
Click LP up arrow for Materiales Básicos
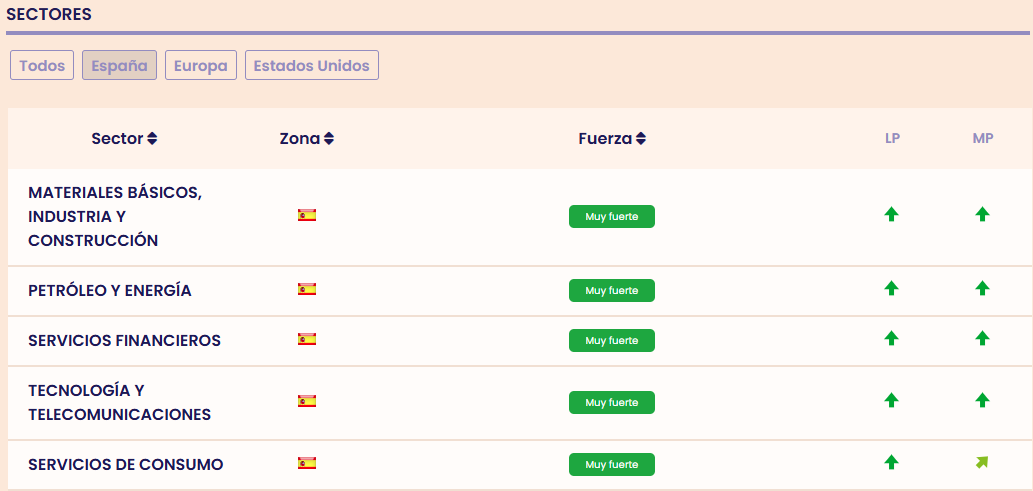pyautogui.click(x=891, y=214)
